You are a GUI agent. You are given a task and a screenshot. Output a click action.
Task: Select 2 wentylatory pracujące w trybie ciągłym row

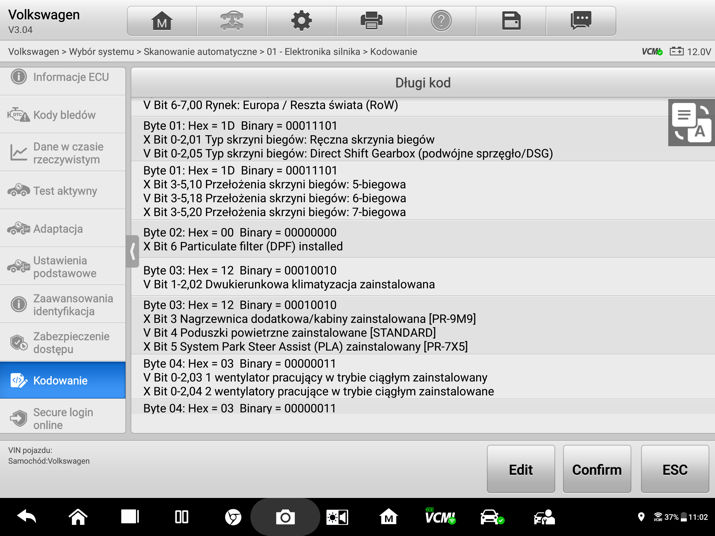point(318,391)
